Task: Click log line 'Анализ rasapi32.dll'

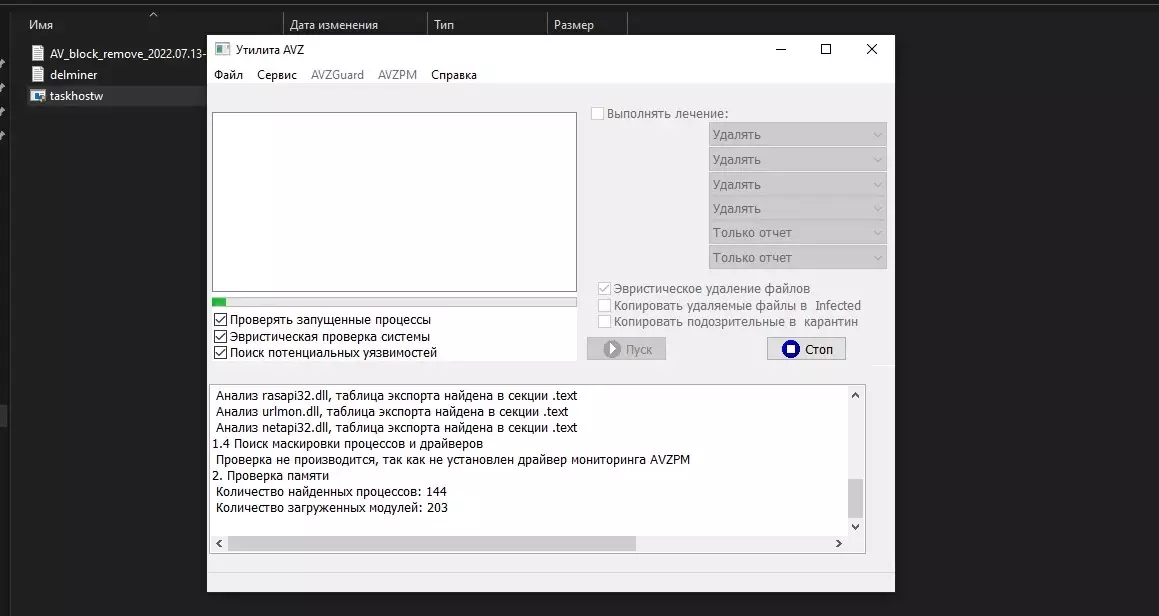Action: (396, 396)
